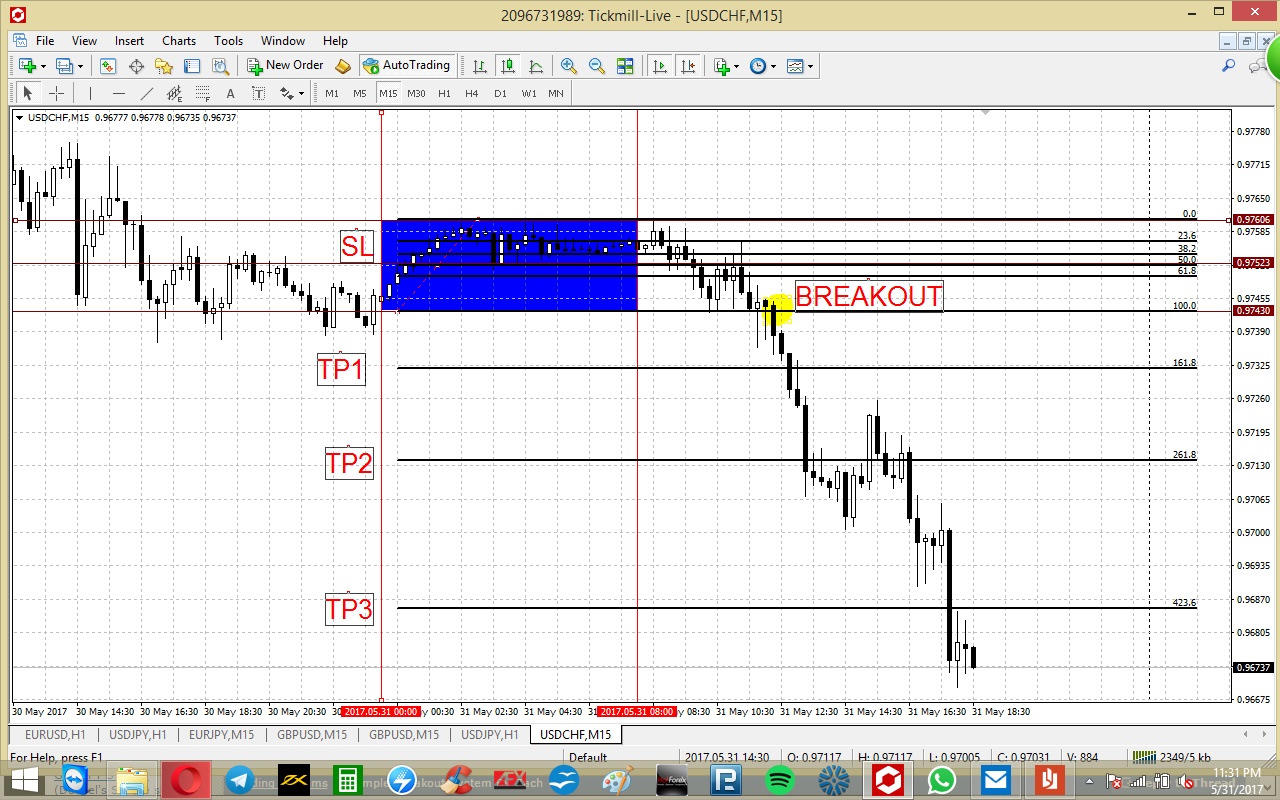Toggle the chart auto scroll button
The width and height of the screenshot is (1280, 800).
click(x=660, y=66)
